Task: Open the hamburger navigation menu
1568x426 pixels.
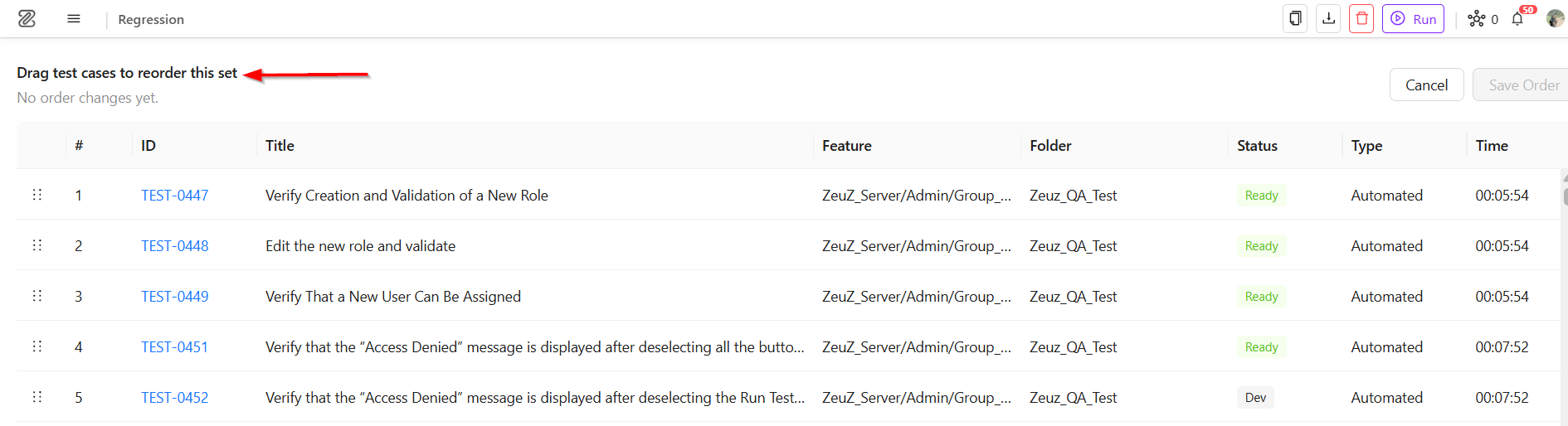Action: coord(74,18)
